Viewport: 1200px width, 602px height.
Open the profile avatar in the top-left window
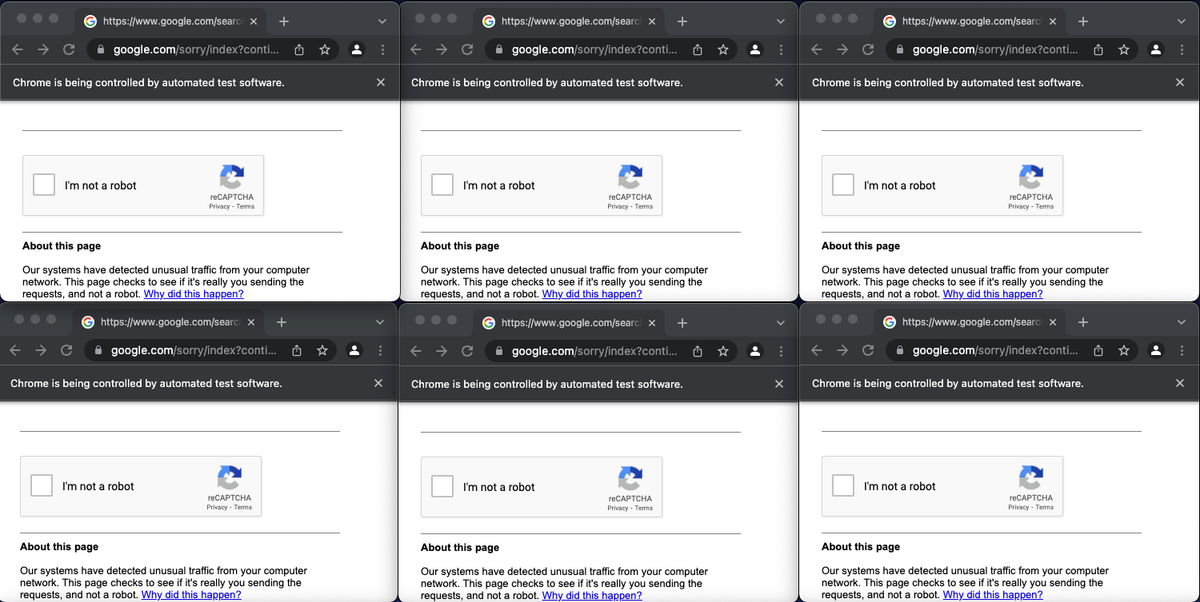tap(357, 49)
